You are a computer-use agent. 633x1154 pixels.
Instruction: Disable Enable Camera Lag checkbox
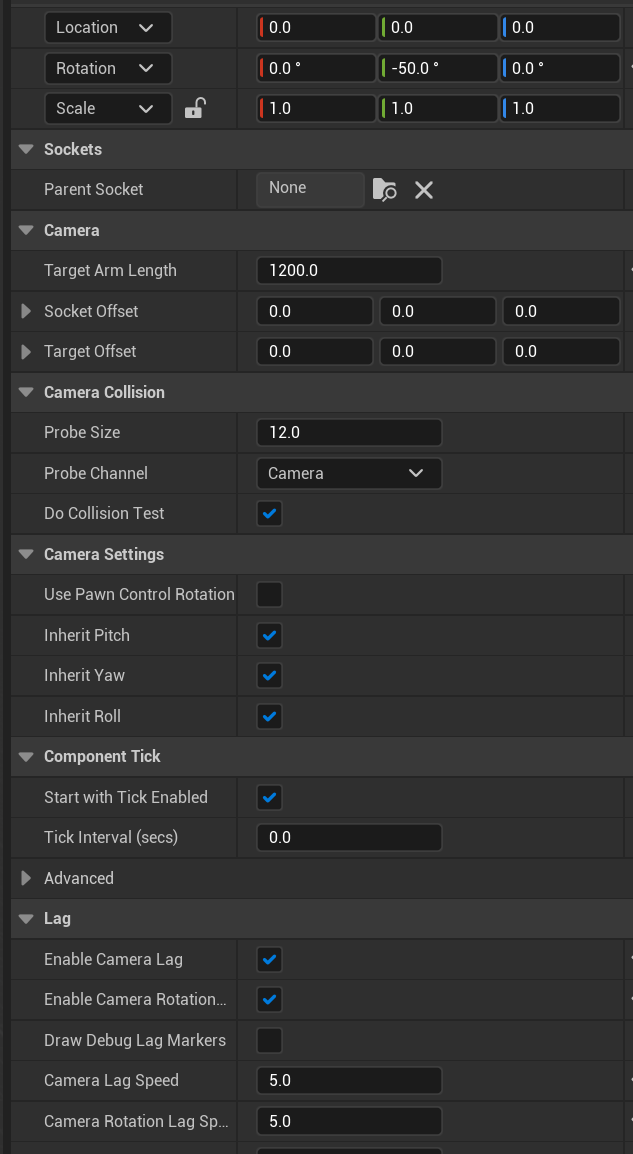tap(269, 960)
